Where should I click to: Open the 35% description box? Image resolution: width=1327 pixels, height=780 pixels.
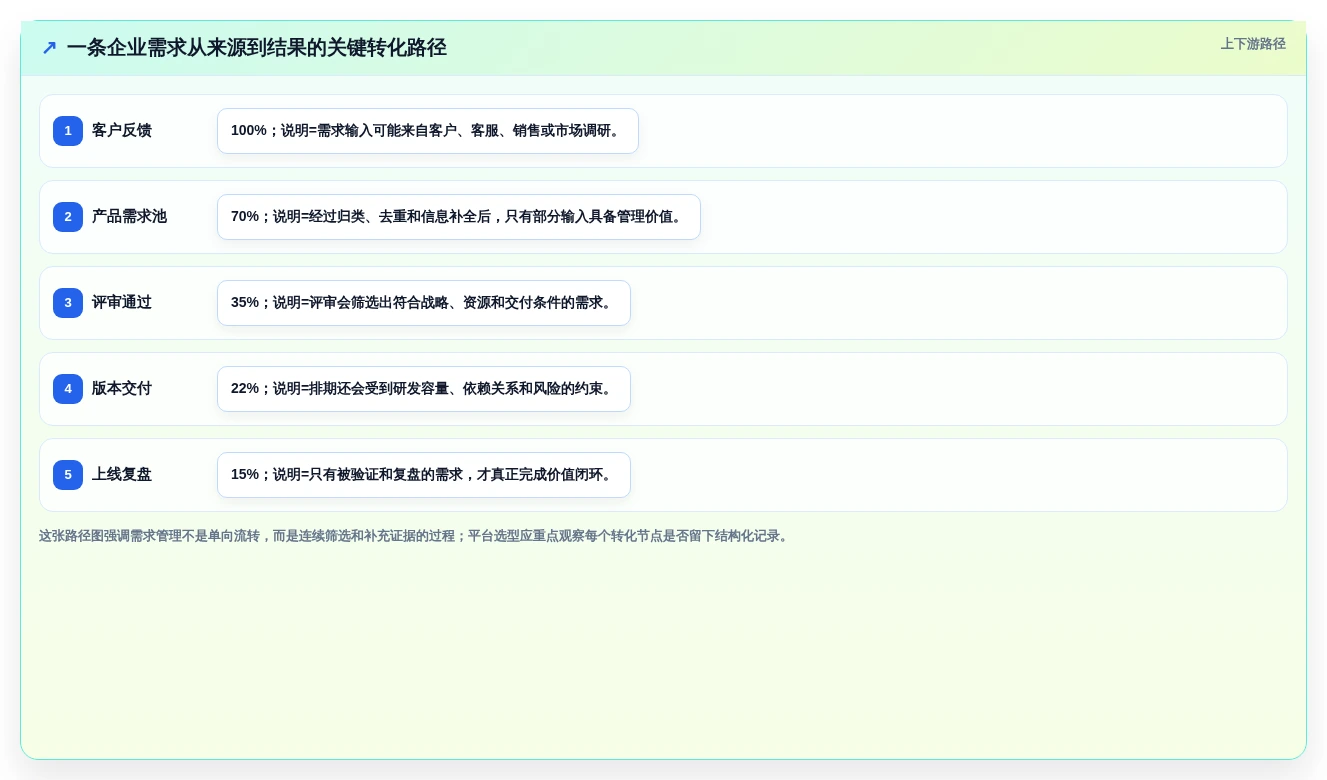(x=424, y=303)
